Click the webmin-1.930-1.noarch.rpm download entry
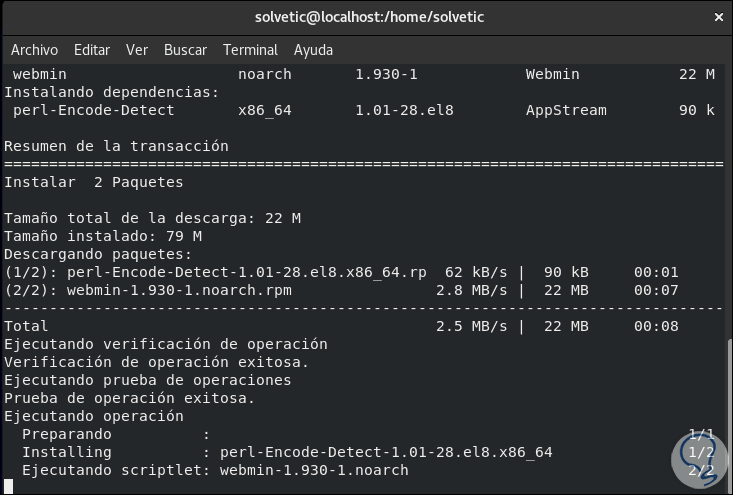 click(x=179, y=290)
